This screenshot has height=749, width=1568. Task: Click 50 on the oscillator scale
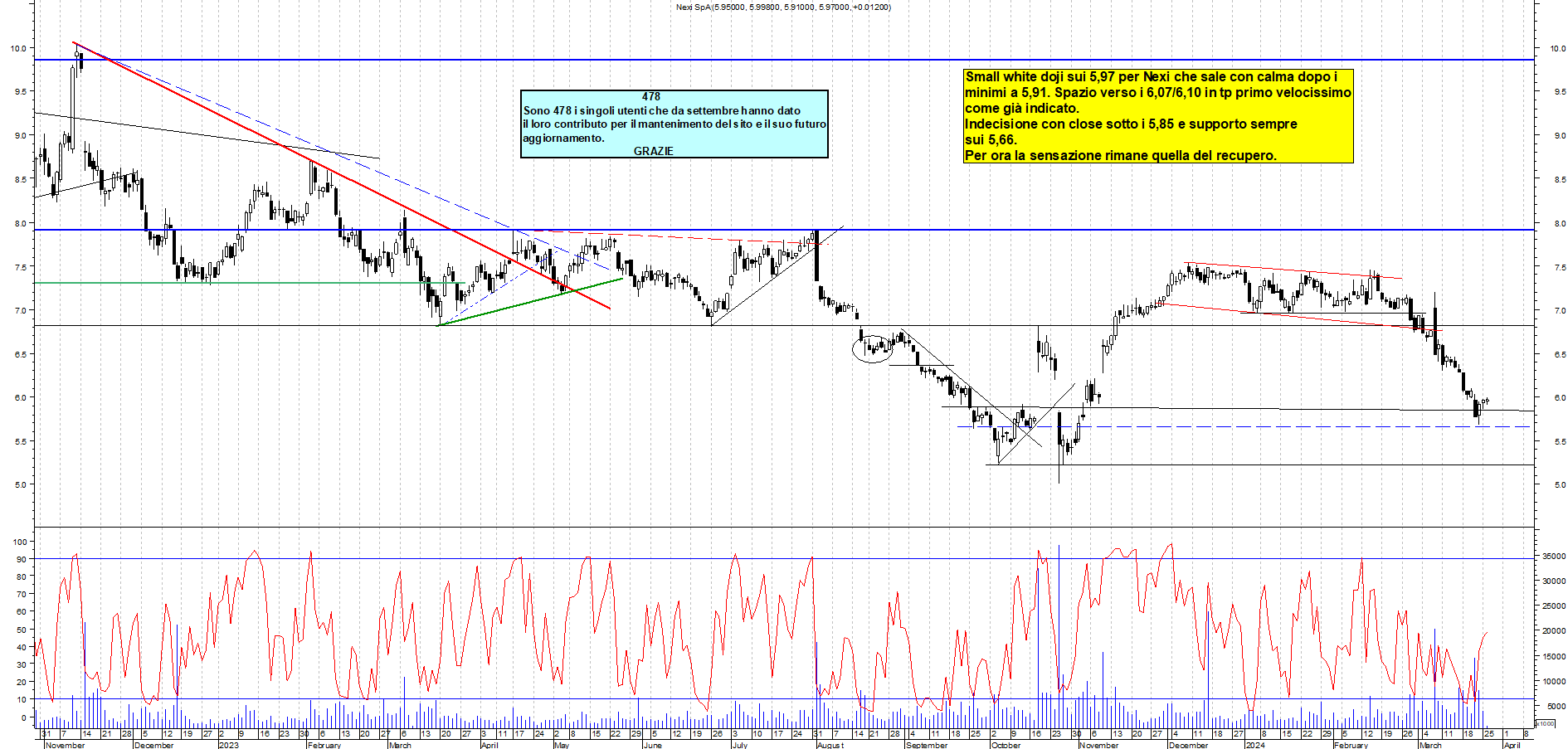(21, 630)
